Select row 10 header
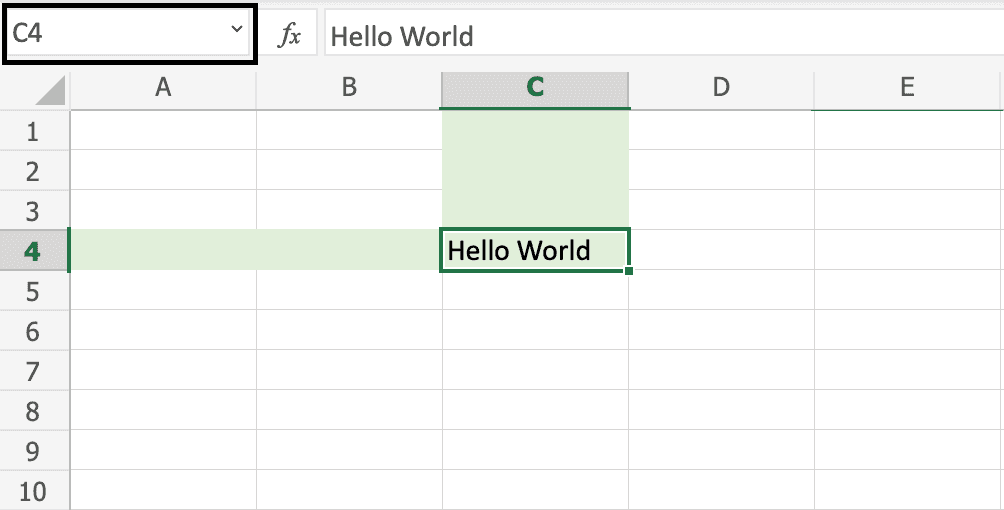The height and width of the screenshot is (510, 1004). (33, 492)
